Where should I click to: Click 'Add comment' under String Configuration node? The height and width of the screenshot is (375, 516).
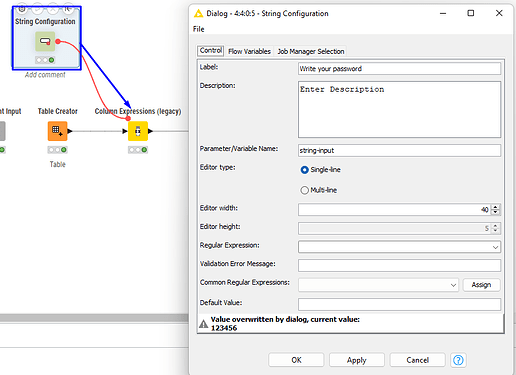point(45,75)
